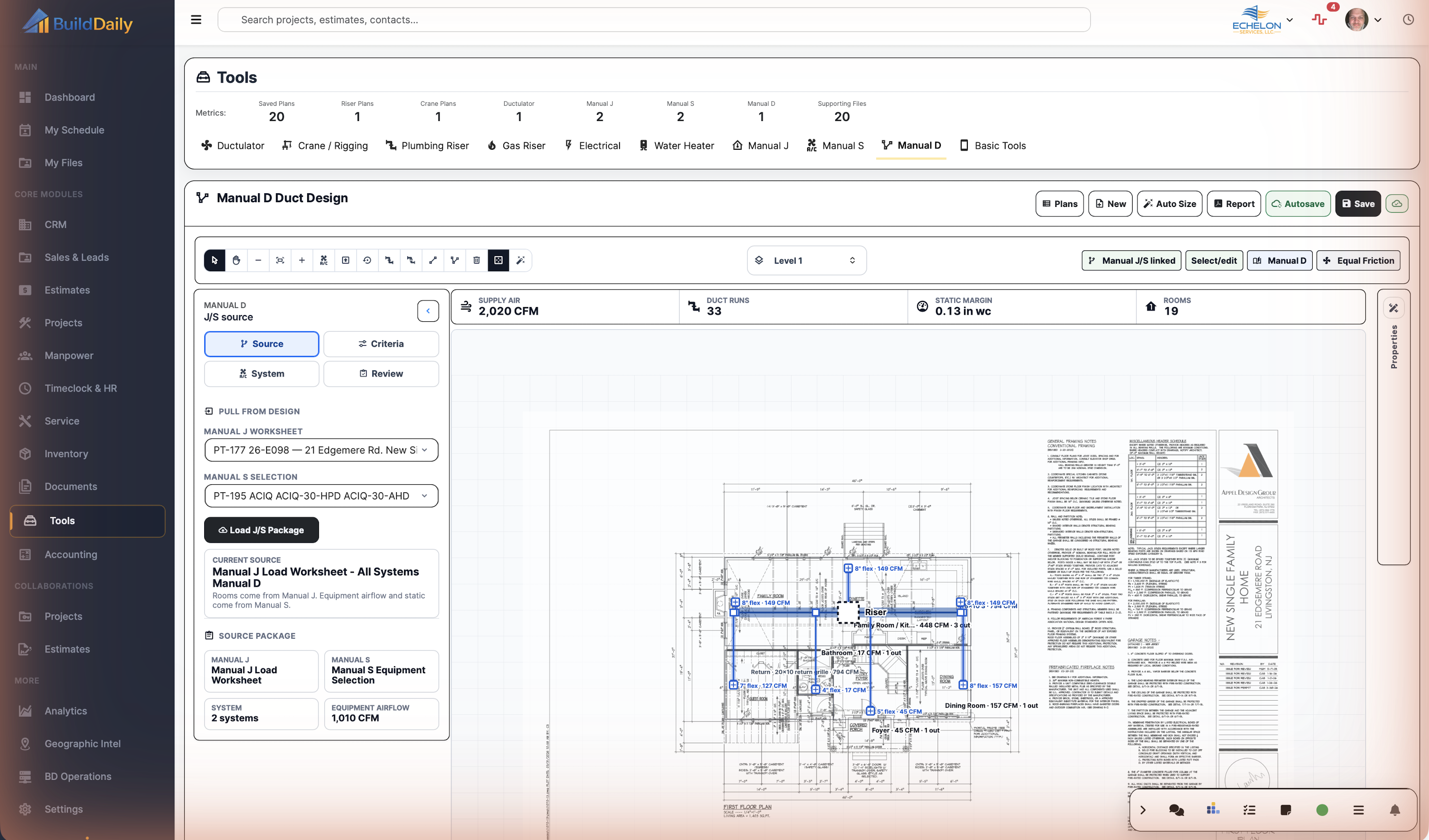The width and height of the screenshot is (1429, 840).
Task: Select the wye branch fitting tool
Action: point(455,260)
